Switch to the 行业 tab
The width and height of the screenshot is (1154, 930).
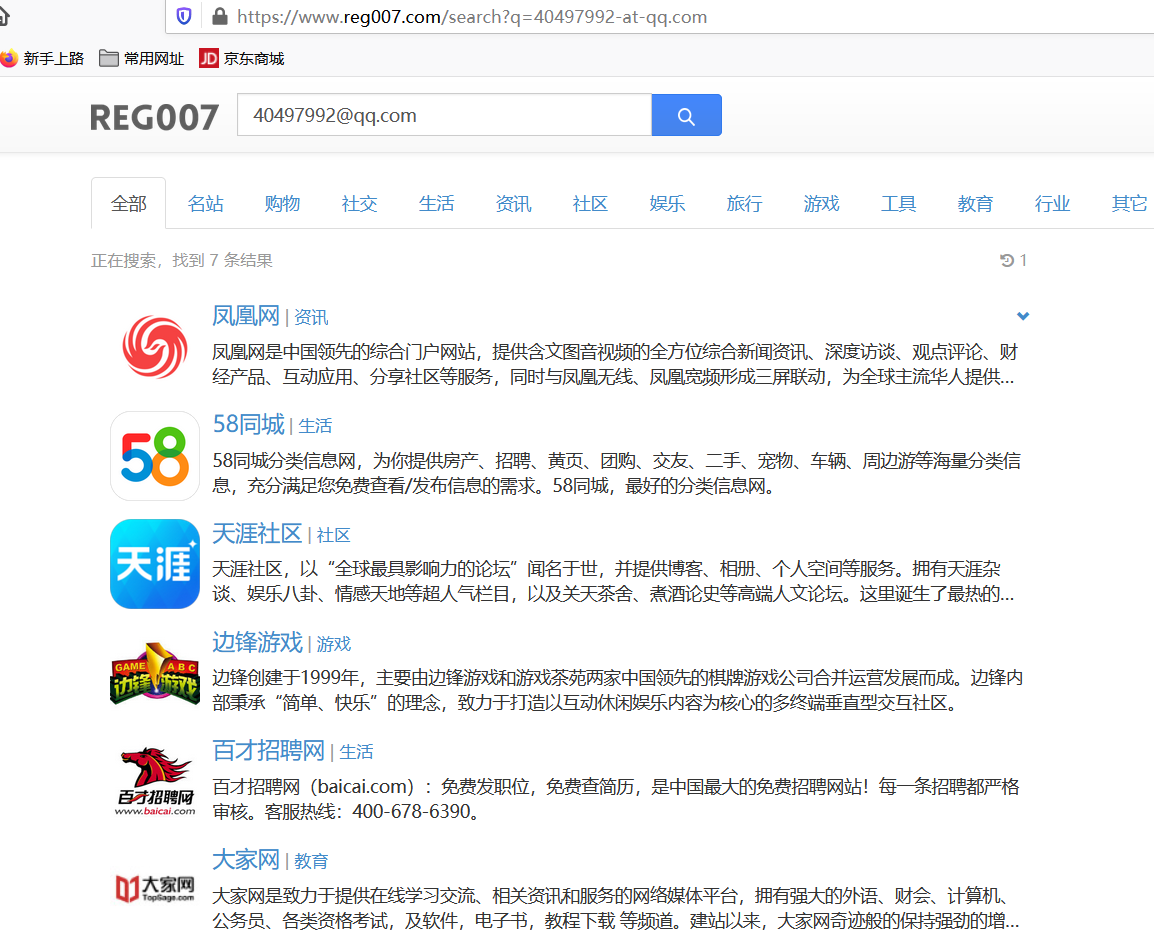pyautogui.click(x=1052, y=203)
